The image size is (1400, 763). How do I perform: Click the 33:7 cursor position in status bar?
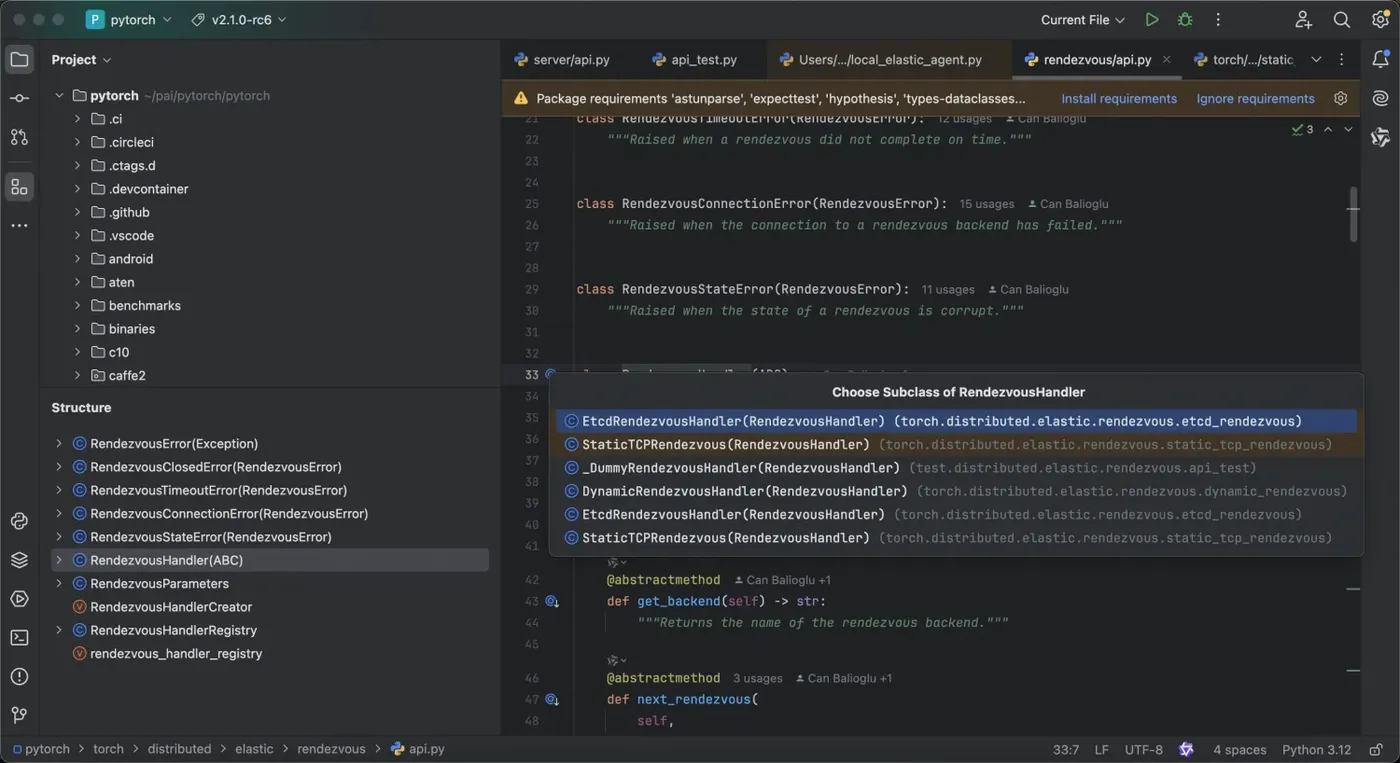coord(1066,749)
